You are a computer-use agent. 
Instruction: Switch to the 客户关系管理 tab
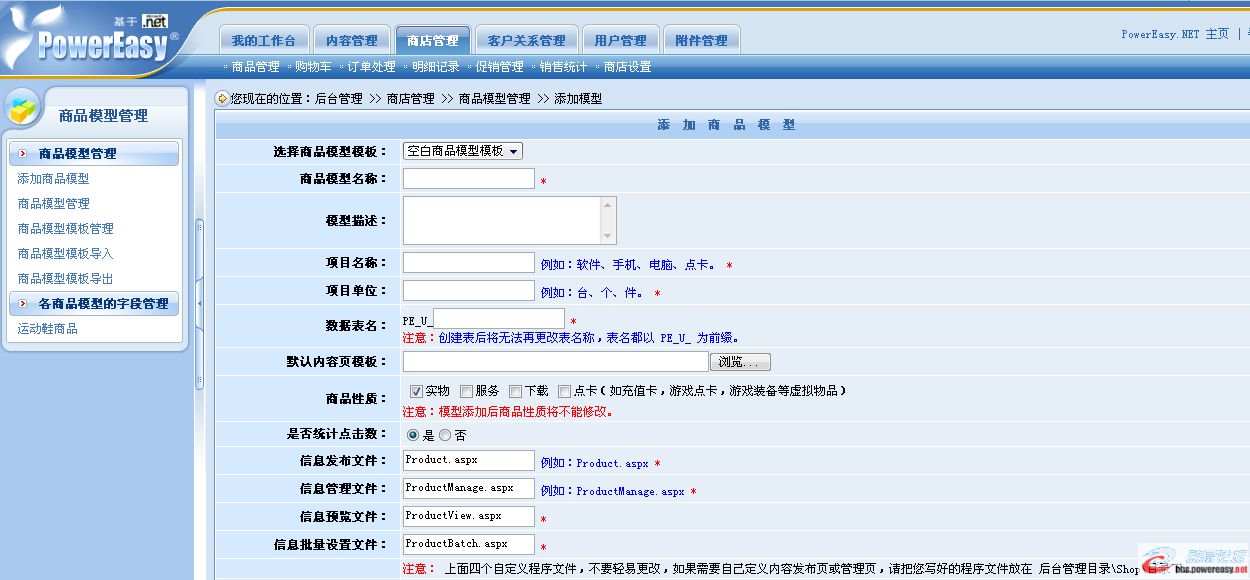tap(527, 38)
